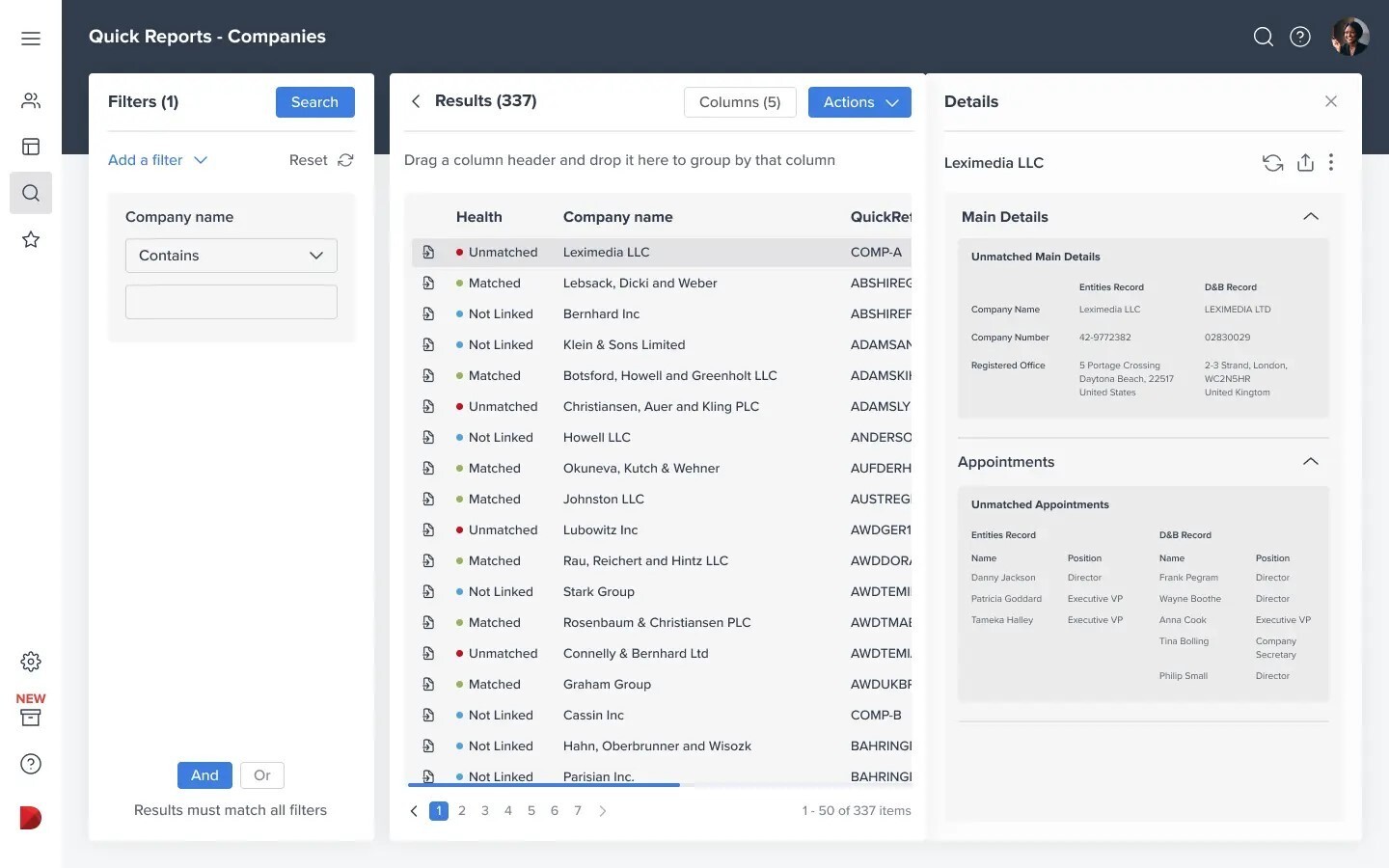Viewport: 1389px width, 868px height.
Task: Click the search icon in the top header
Action: pyautogui.click(x=1263, y=37)
